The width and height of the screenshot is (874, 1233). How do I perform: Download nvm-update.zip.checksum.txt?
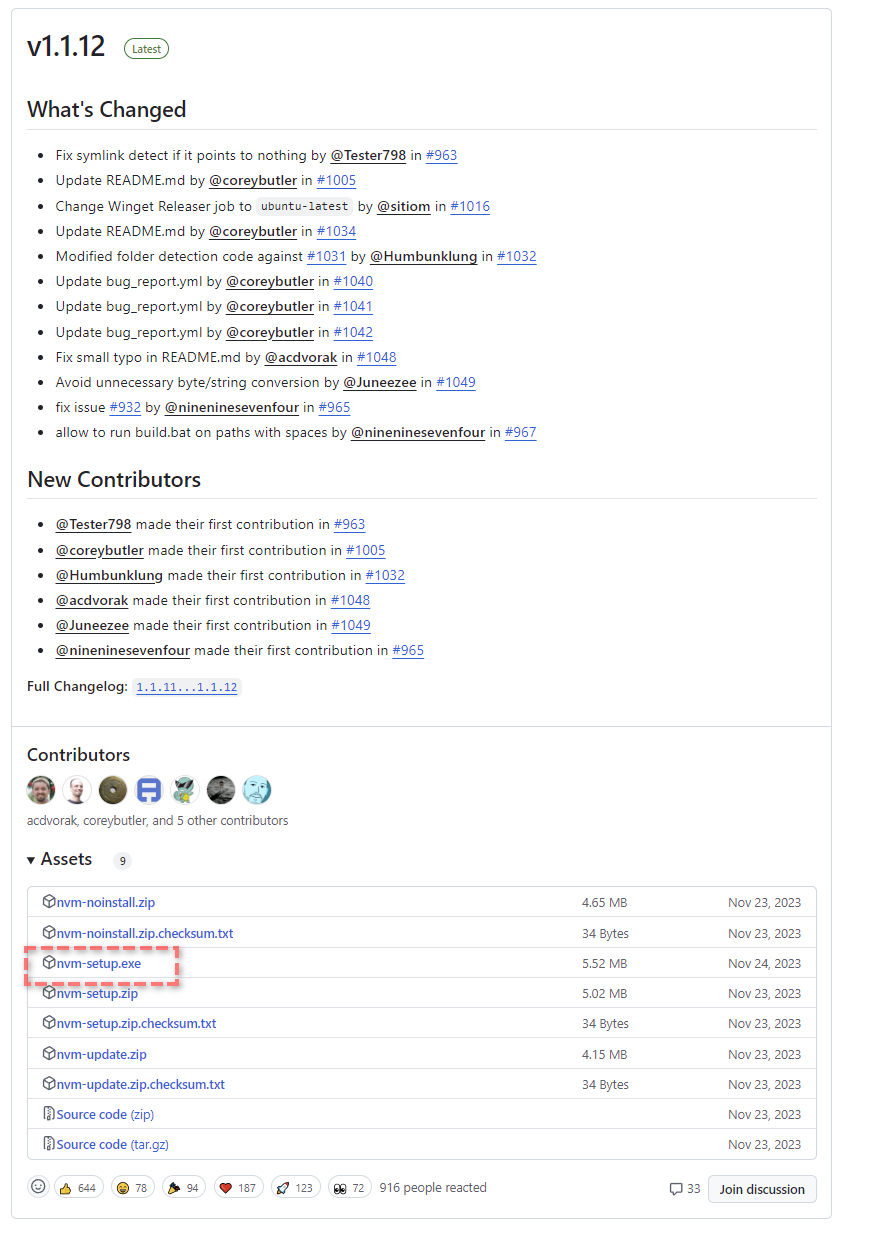[x=141, y=1084]
